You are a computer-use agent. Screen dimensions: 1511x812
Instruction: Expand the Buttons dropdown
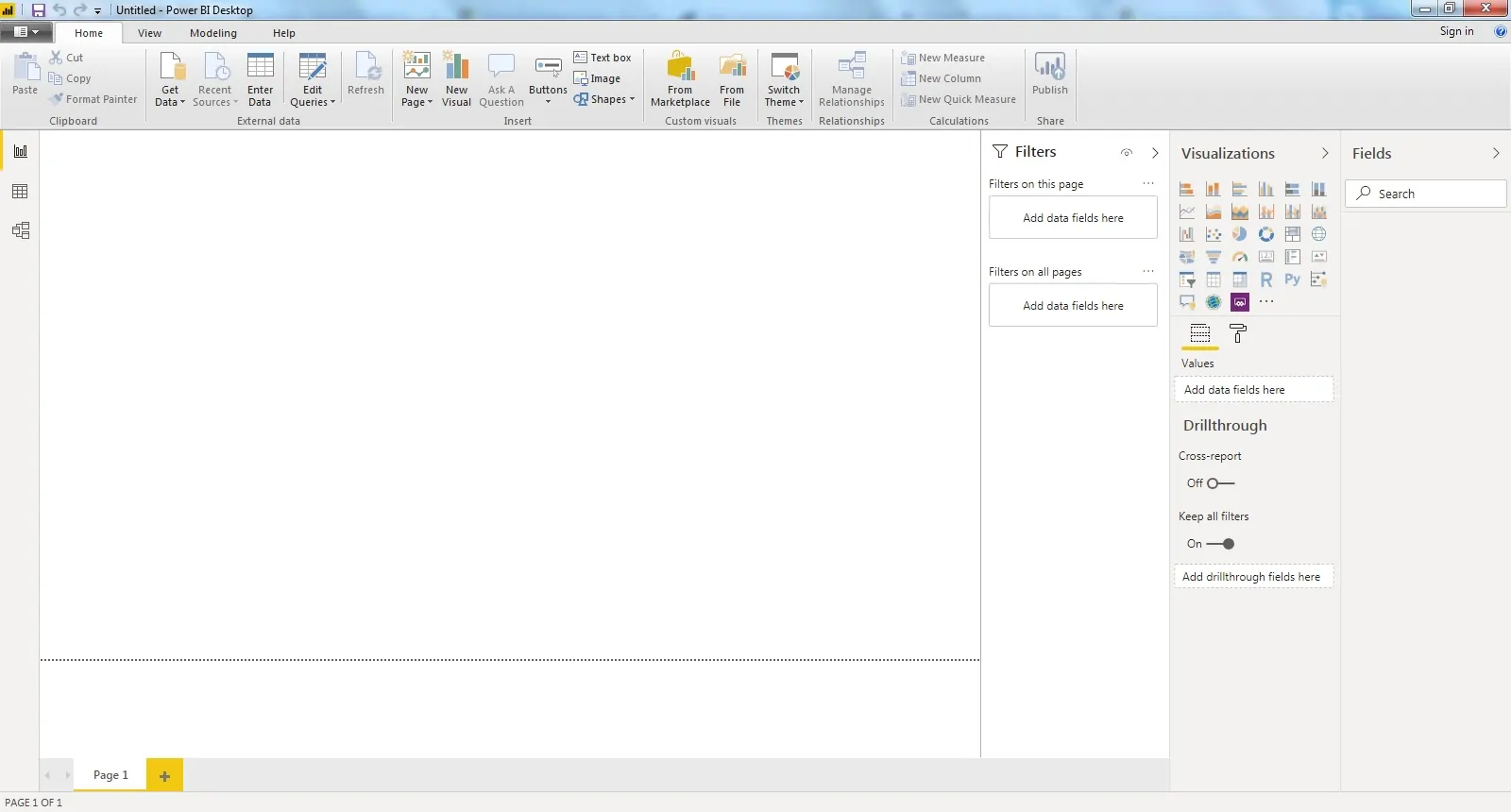coord(548,79)
